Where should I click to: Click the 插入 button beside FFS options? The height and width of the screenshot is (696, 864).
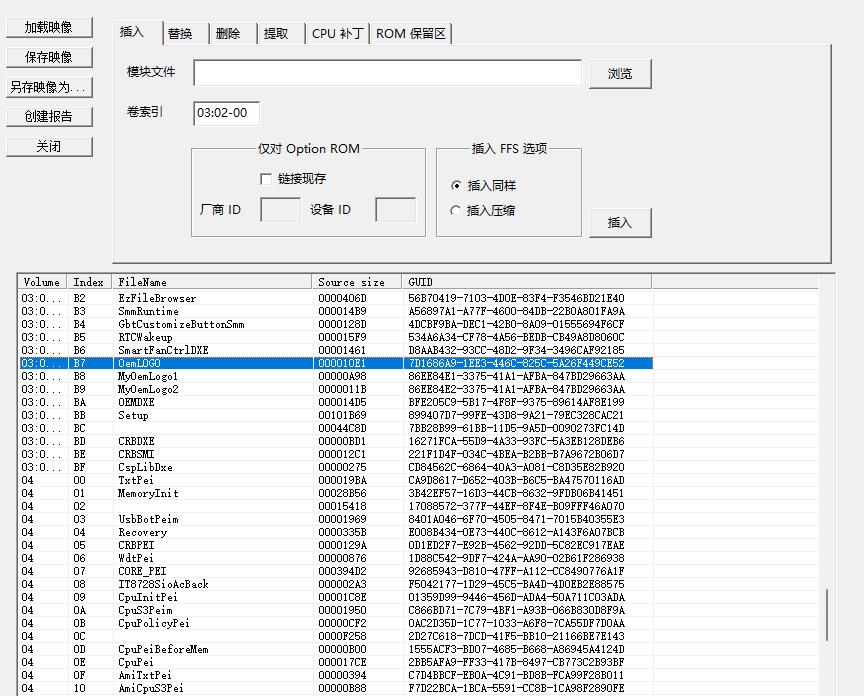pyautogui.click(x=620, y=223)
